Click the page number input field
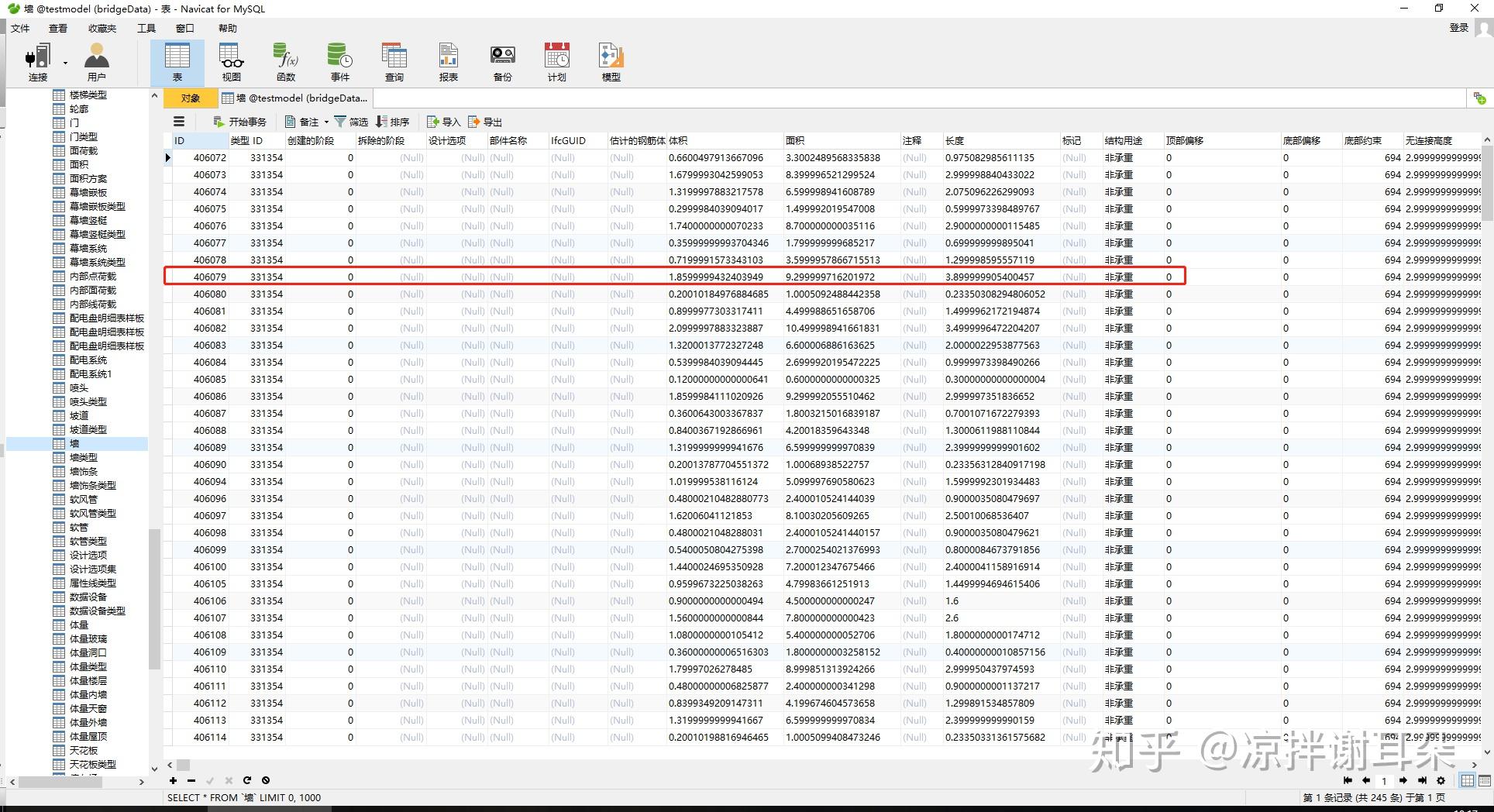The image size is (1494, 812). [x=1385, y=781]
